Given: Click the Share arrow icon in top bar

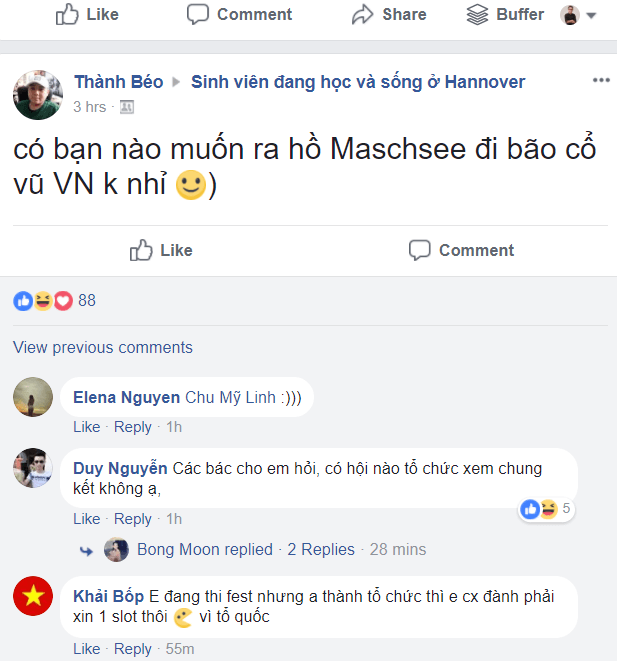Looking at the screenshot, I should tap(362, 15).
